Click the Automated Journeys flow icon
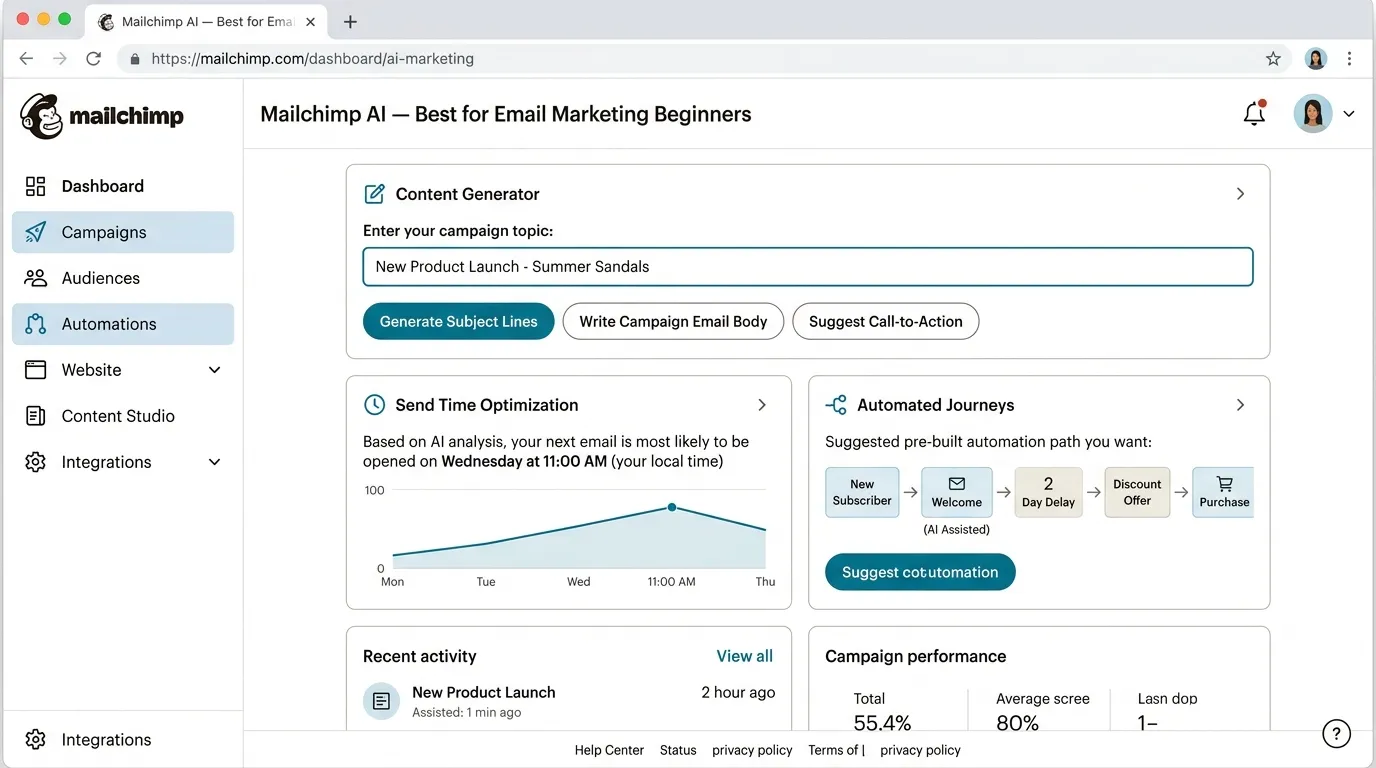Image resolution: width=1376 pixels, height=768 pixels. (x=836, y=405)
